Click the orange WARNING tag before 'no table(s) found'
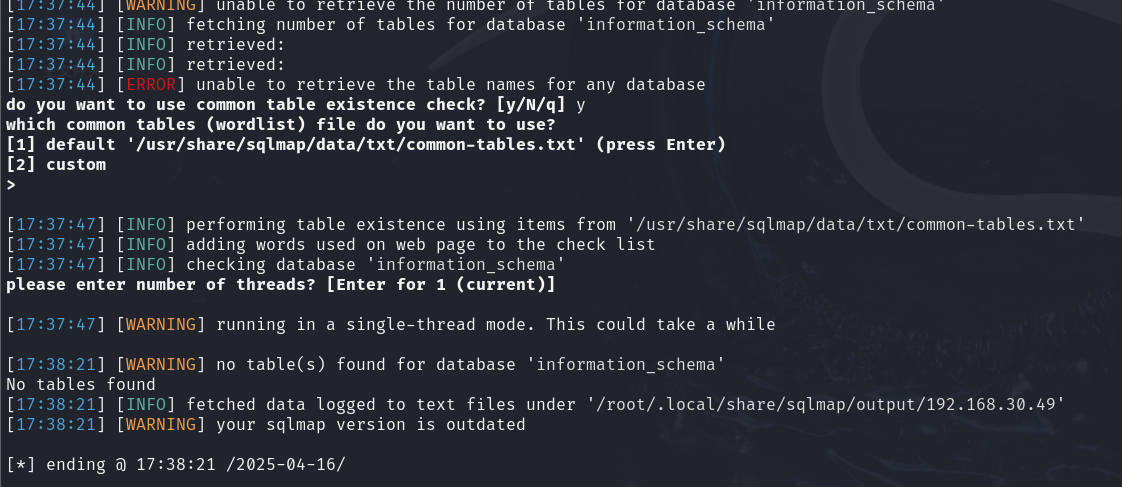The height and width of the screenshot is (487, 1122). (161, 365)
